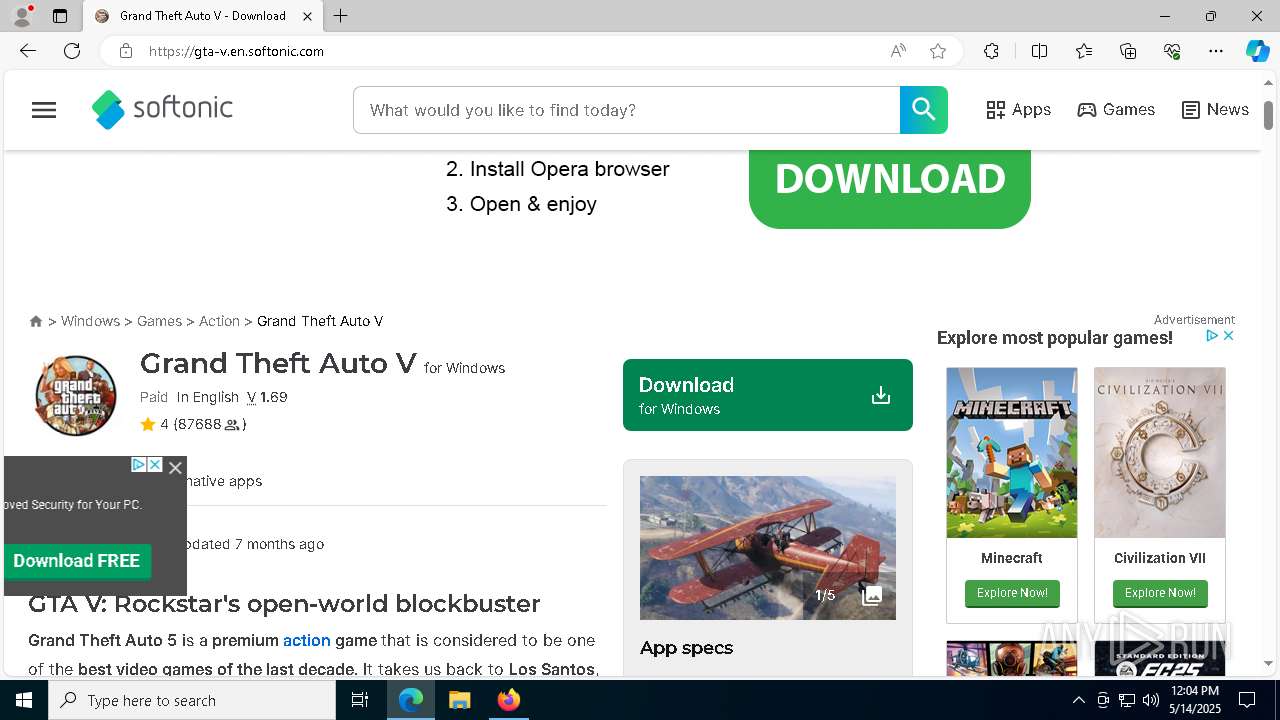Open the Windows breadcrumb link
Image resolution: width=1280 pixels, height=720 pixels.
tap(90, 321)
